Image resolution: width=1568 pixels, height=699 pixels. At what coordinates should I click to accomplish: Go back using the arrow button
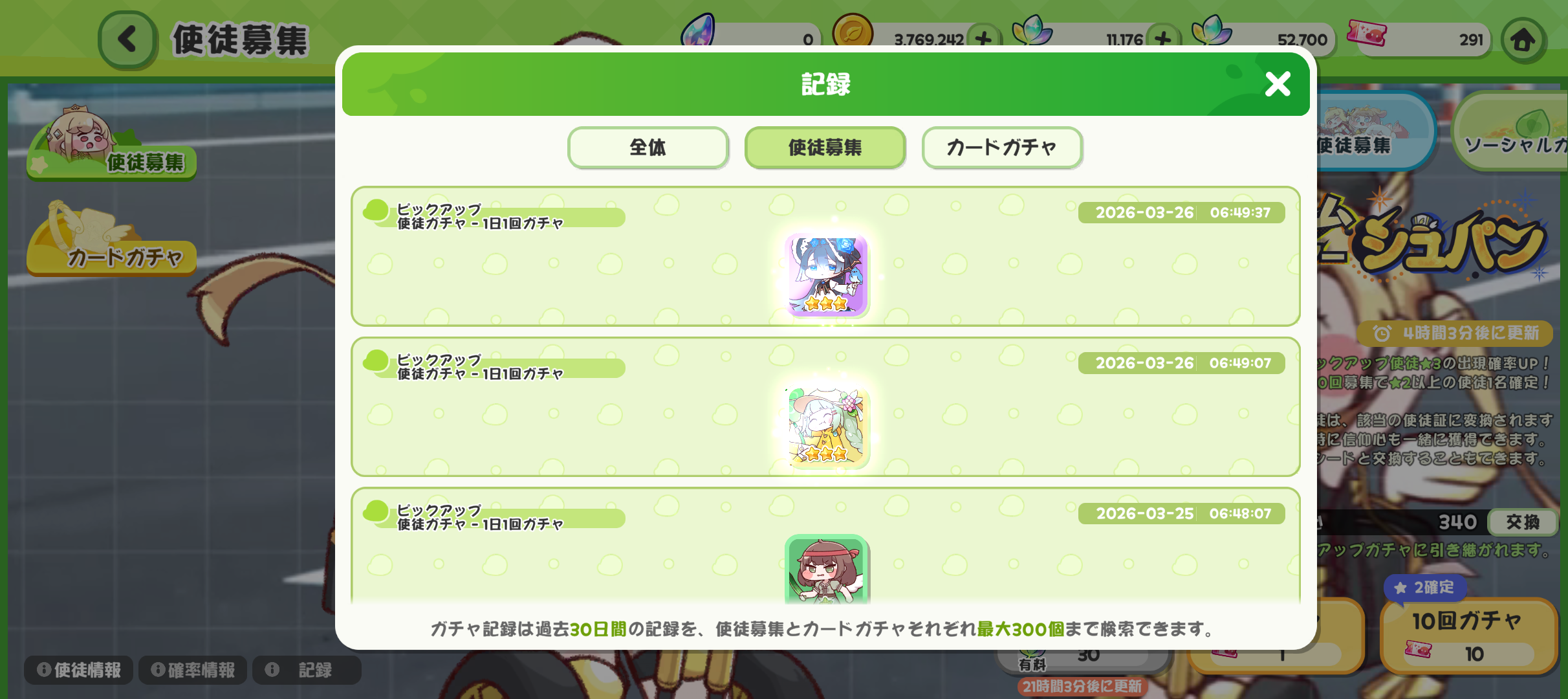(127, 39)
